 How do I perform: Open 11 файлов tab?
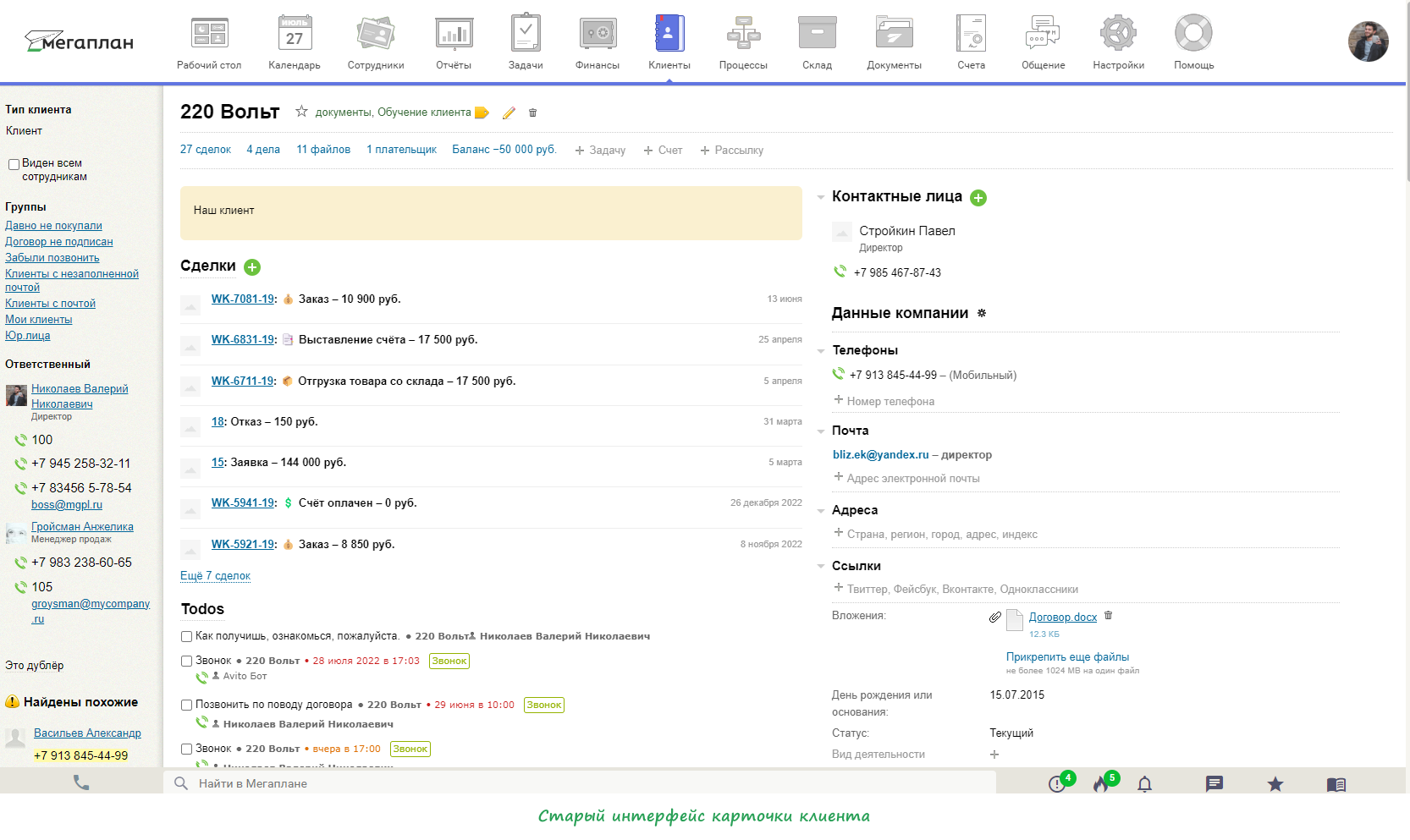[323, 150]
